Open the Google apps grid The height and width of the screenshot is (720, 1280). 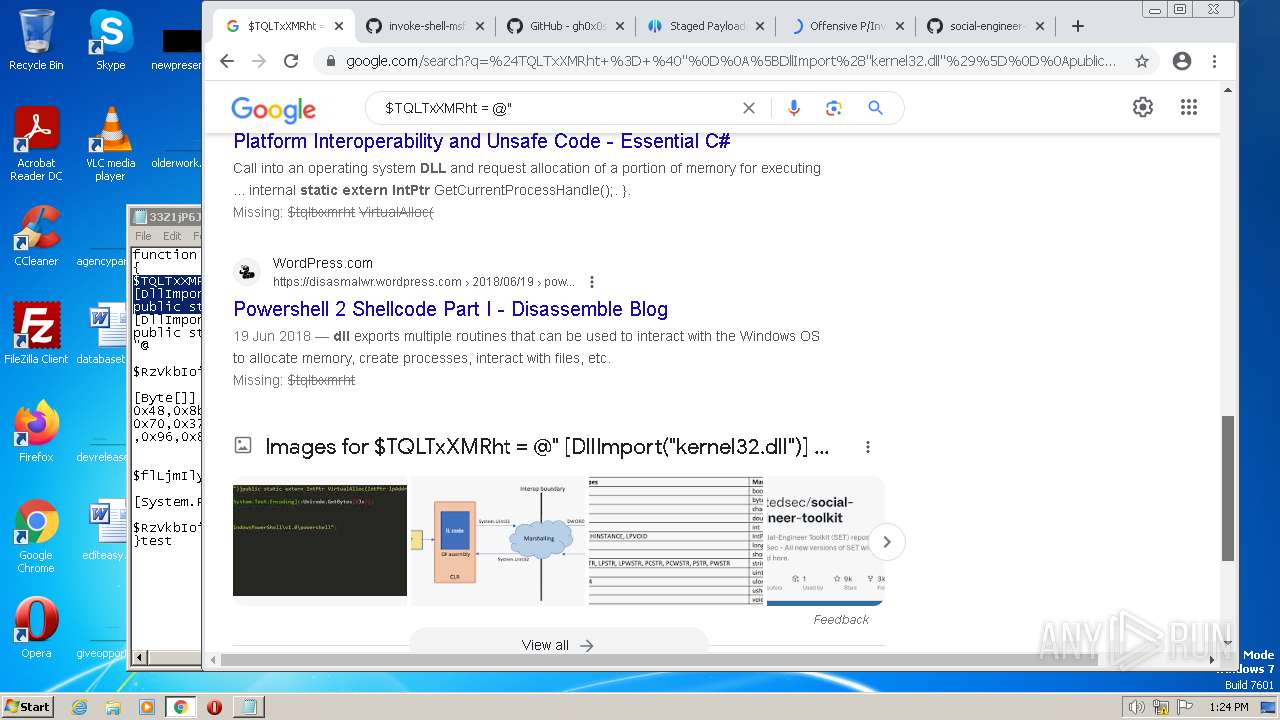[1189, 107]
